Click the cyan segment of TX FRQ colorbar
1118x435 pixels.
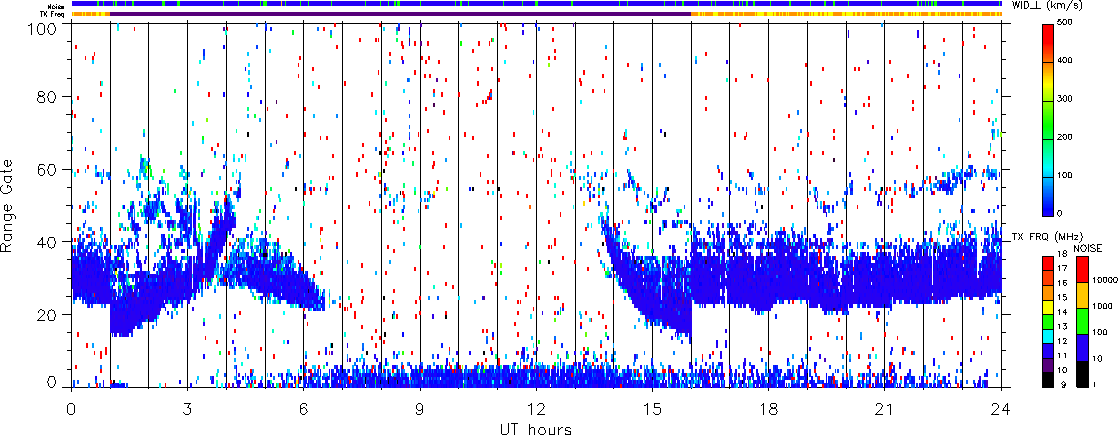[1048, 336]
